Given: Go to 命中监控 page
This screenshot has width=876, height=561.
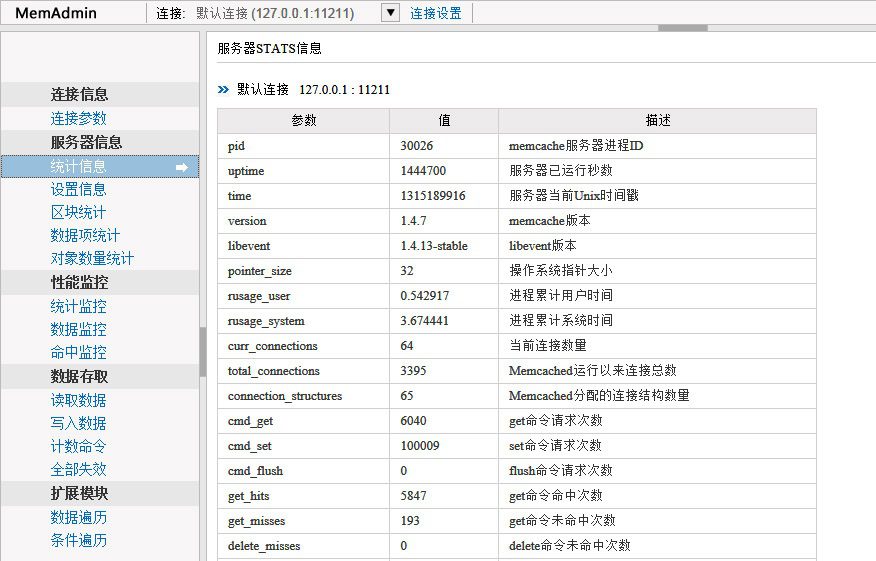Looking at the screenshot, I should point(79,352).
